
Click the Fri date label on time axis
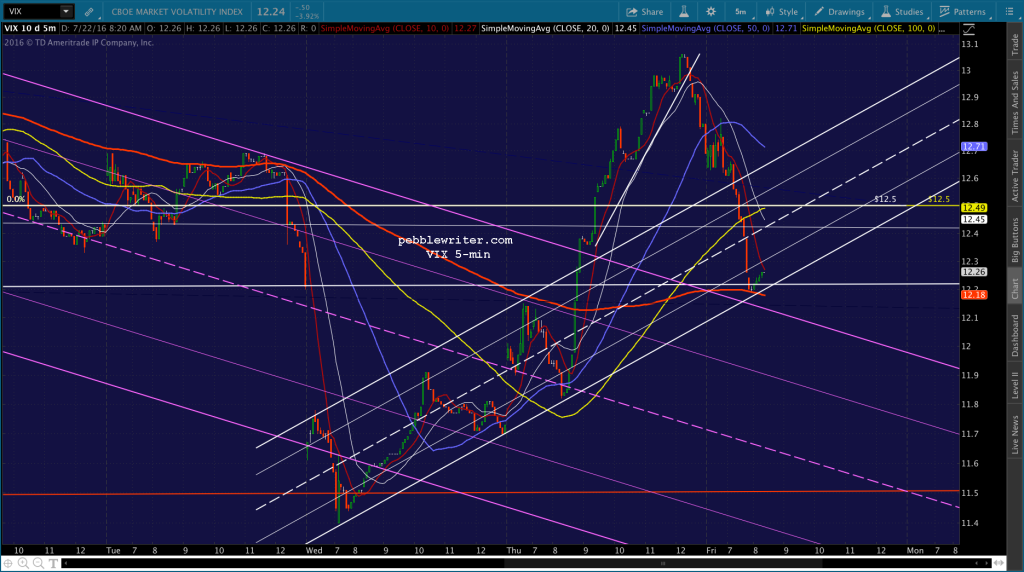pyautogui.click(x=711, y=550)
